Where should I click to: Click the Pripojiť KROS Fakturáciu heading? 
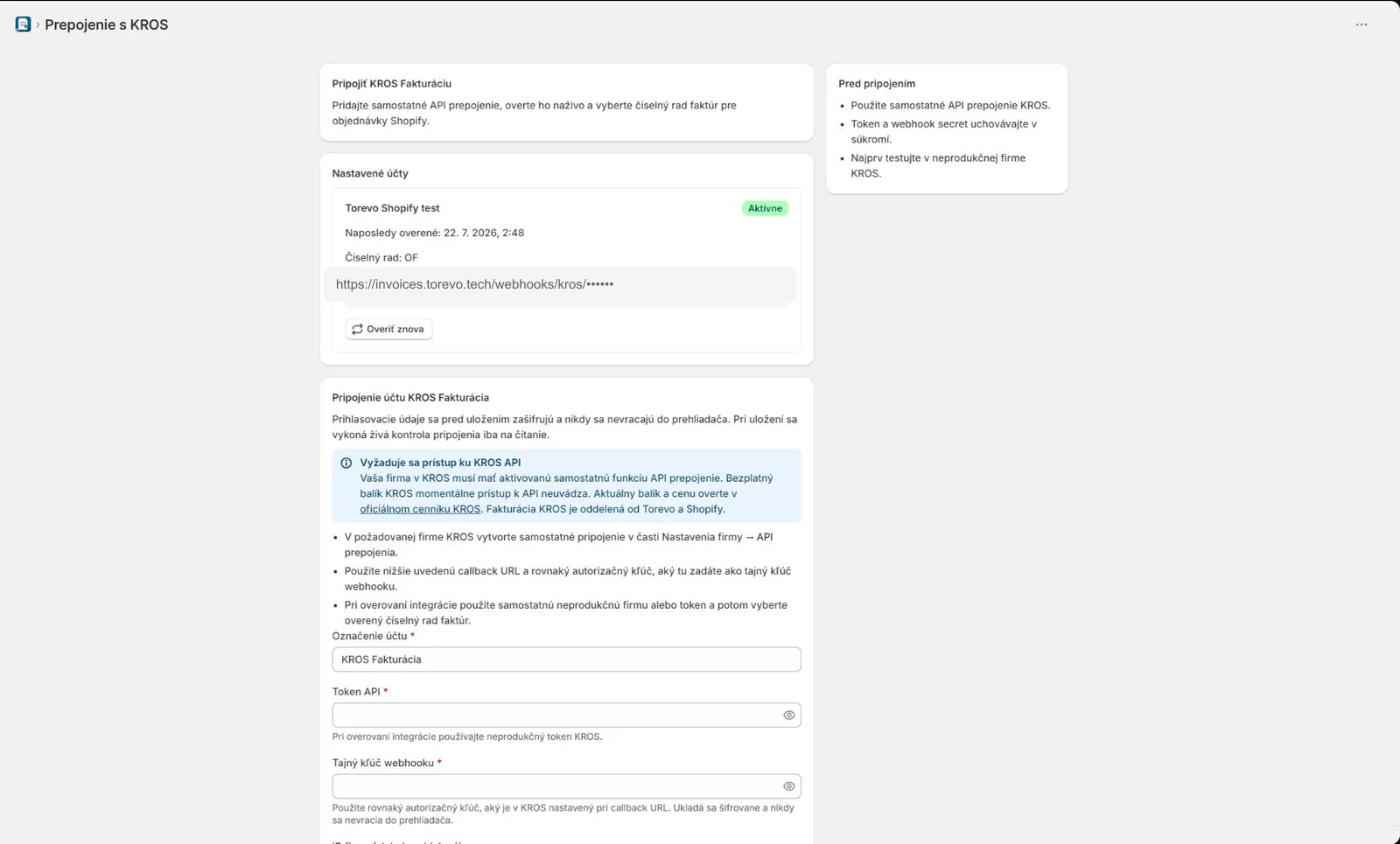point(391,84)
